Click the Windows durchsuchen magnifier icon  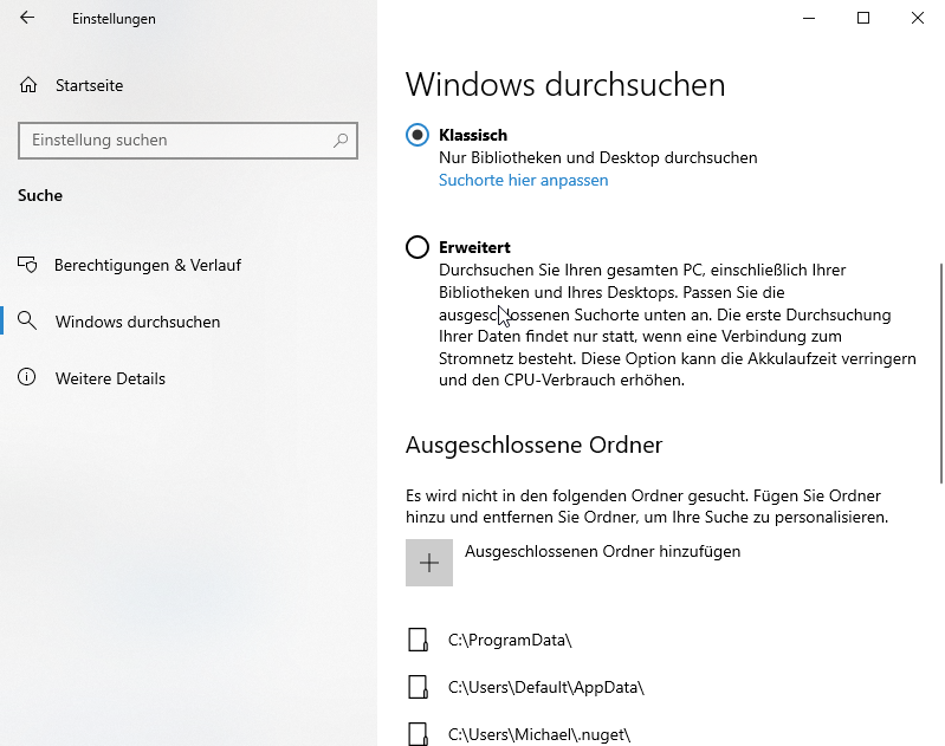[x=27, y=321]
